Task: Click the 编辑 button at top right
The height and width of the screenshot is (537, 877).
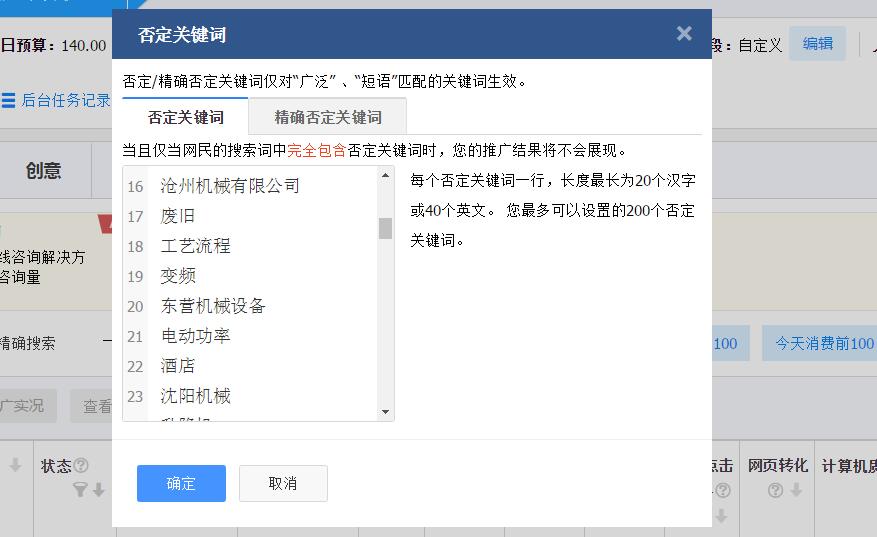Action: pos(818,44)
